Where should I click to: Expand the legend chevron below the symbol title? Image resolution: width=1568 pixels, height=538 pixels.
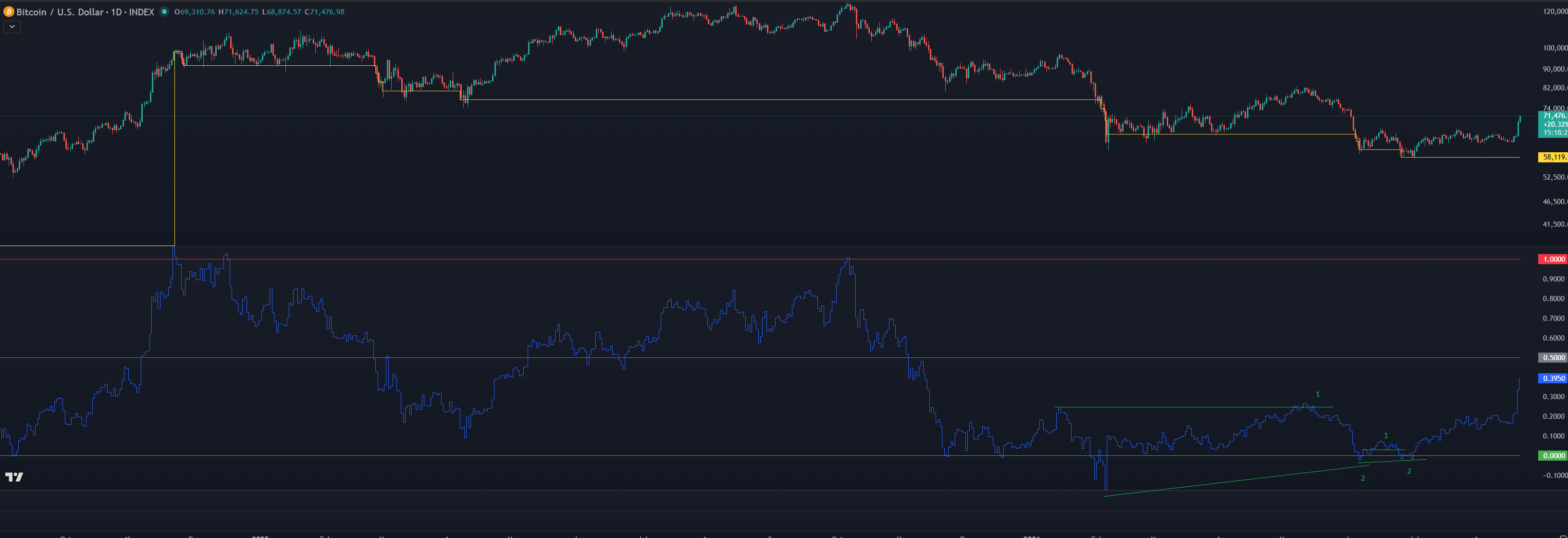point(12,27)
